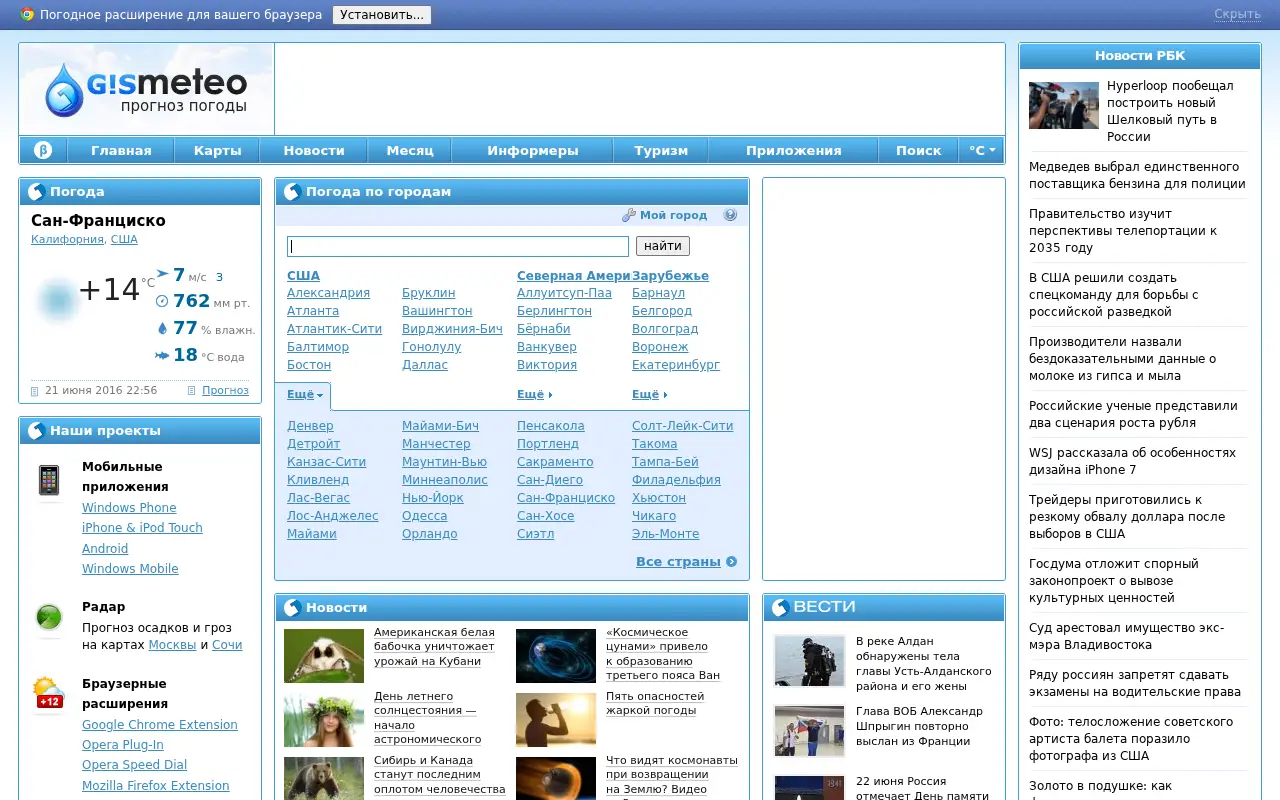Open the °C temperature units dropdown

[x=981, y=151]
